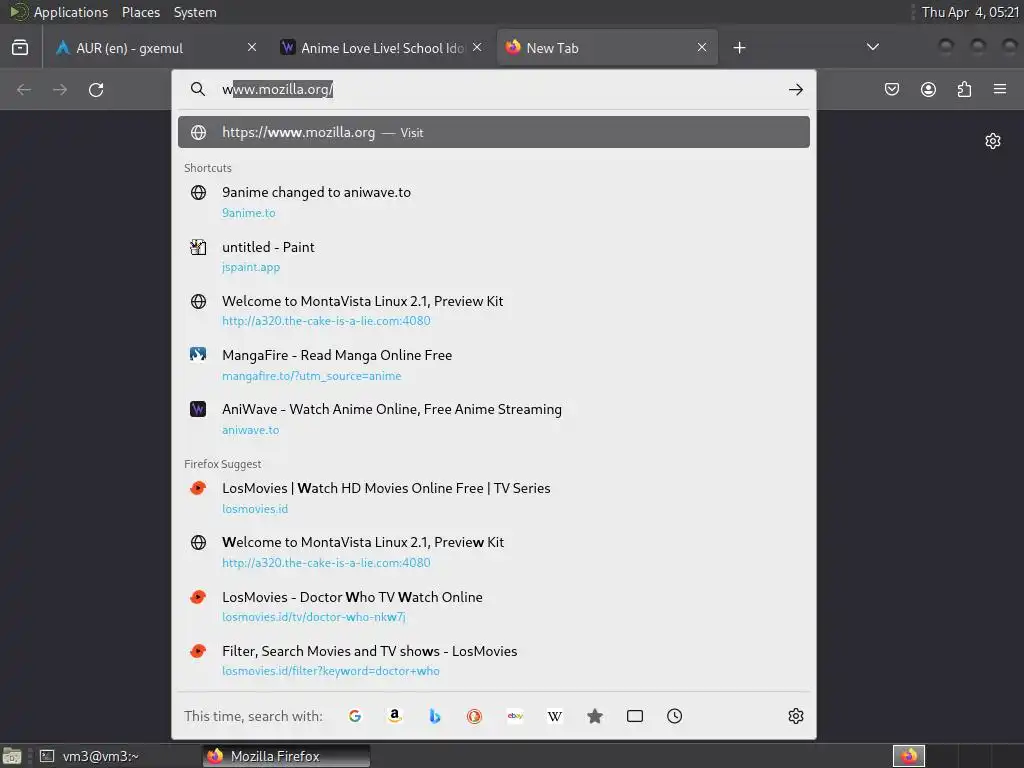Go back to previous page

[24, 89]
